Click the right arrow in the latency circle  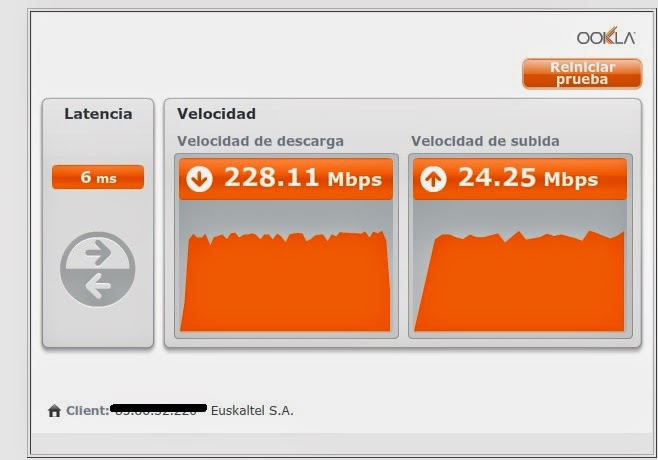pyautogui.click(x=98, y=253)
